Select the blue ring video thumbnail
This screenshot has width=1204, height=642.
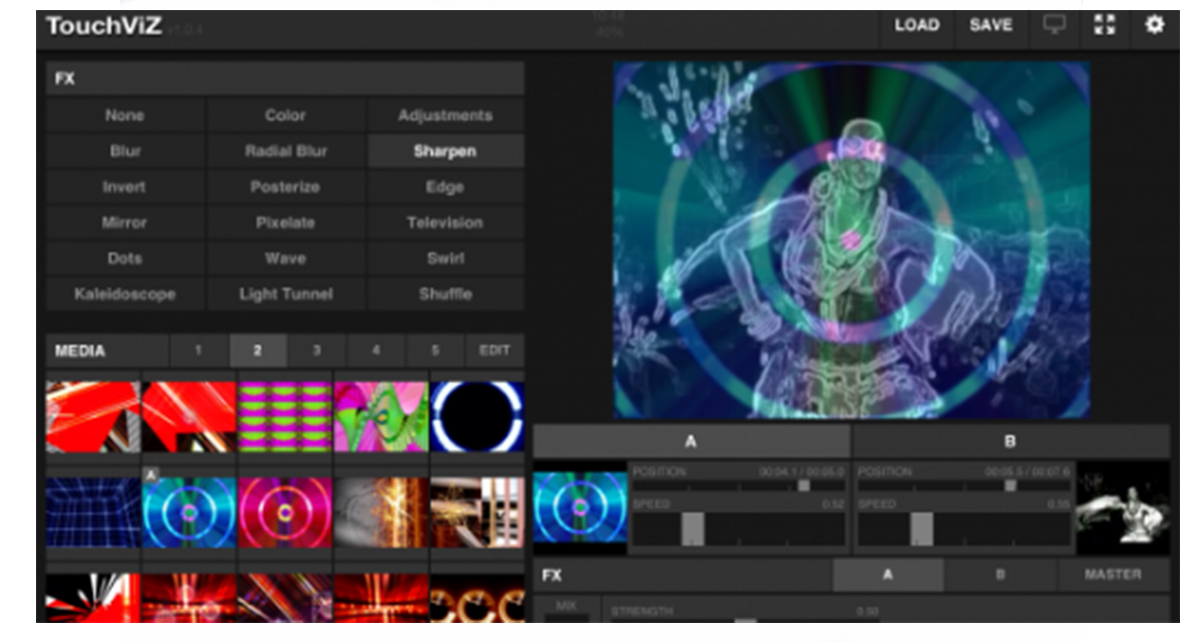pyautogui.click(x=188, y=513)
